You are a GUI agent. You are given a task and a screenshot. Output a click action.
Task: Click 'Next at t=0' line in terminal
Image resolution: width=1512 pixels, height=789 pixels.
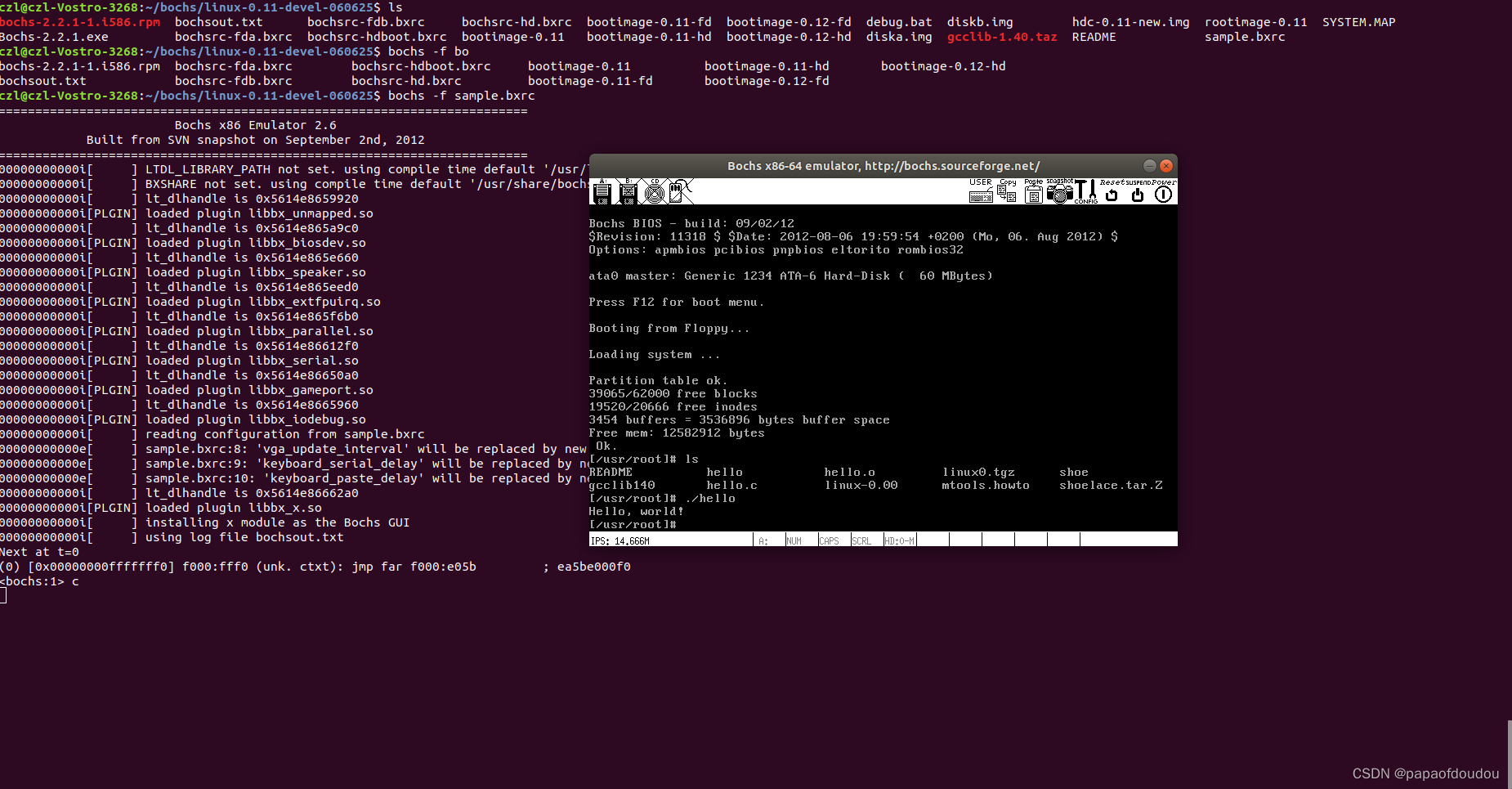tap(39, 552)
